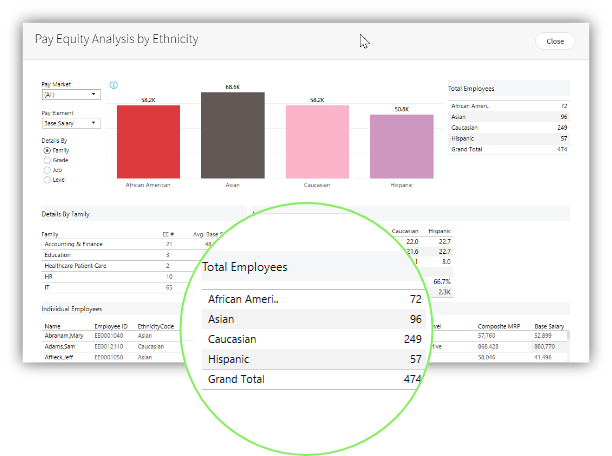The width and height of the screenshot is (612, 456).
Task: Click the Base Salary column header
Action: coord(549,325)
